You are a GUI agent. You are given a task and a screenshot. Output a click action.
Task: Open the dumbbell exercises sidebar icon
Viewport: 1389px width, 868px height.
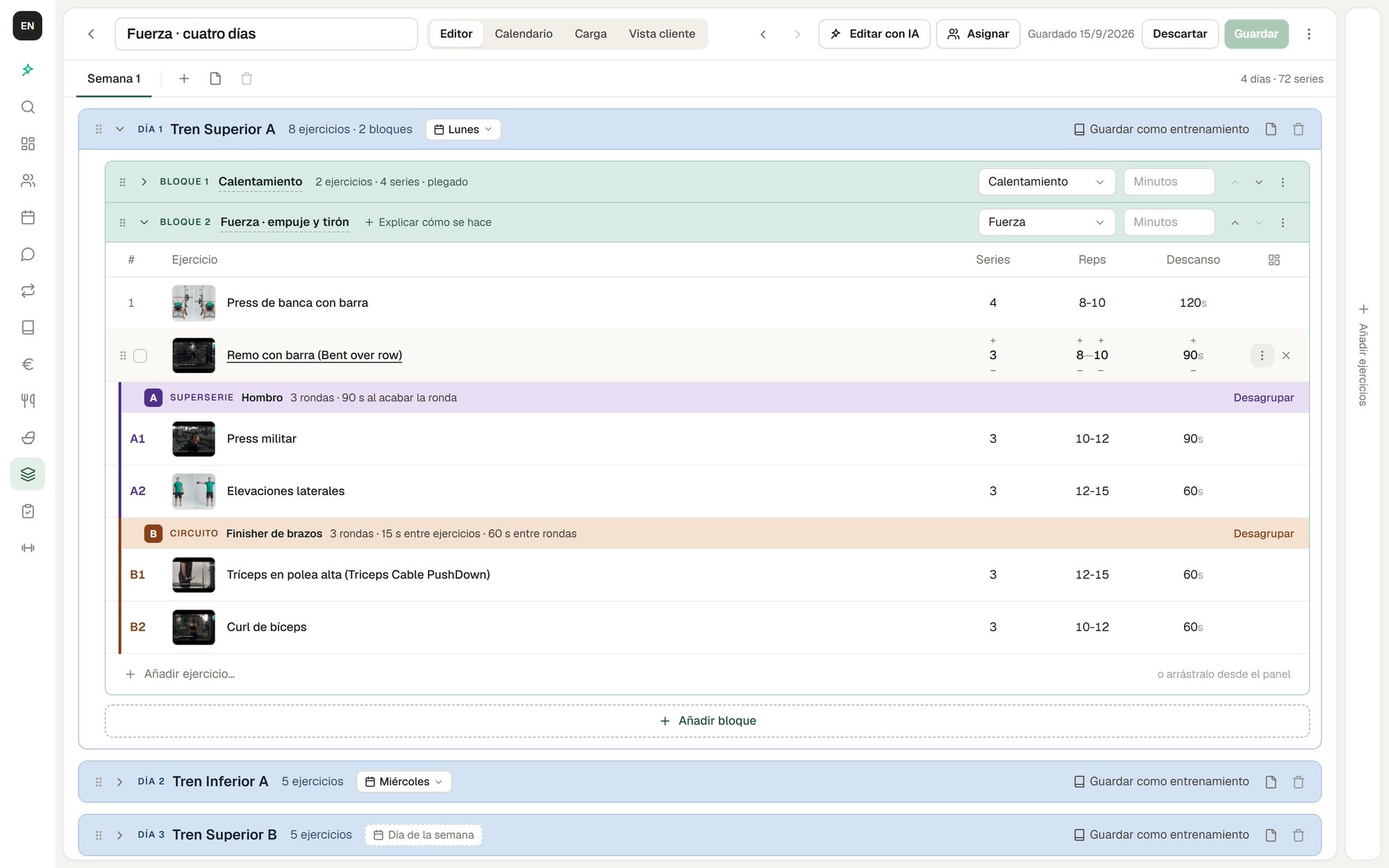tap(28, 548)
